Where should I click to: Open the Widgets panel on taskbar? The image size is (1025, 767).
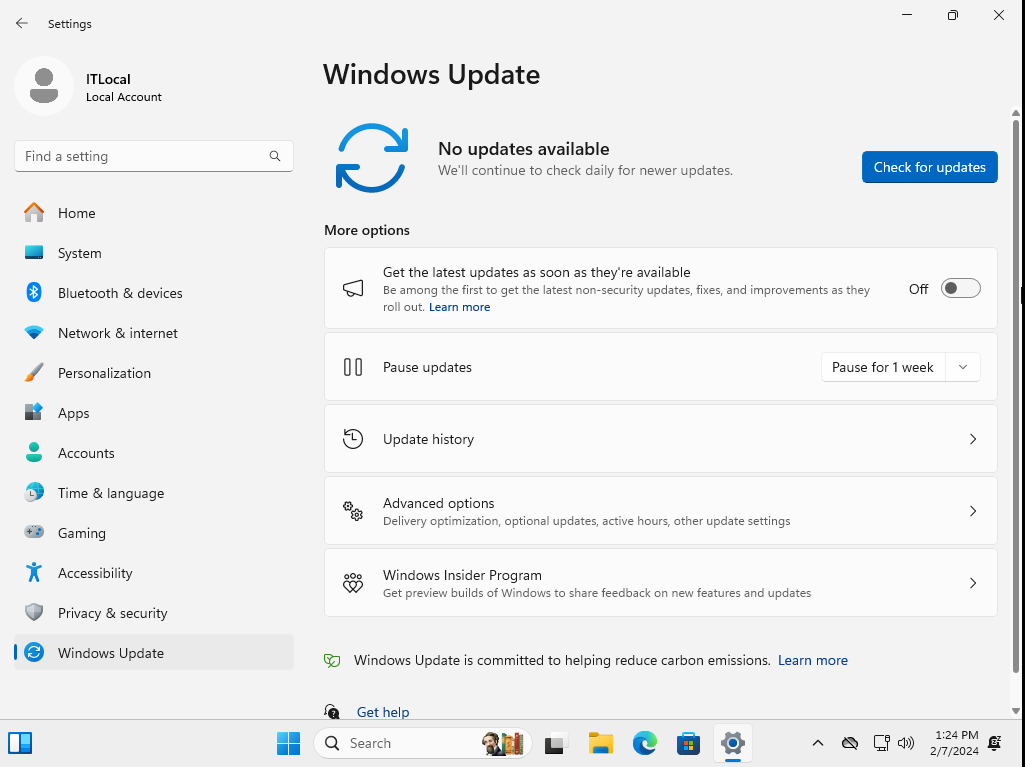pyautogui.click(x=20, y=743)
